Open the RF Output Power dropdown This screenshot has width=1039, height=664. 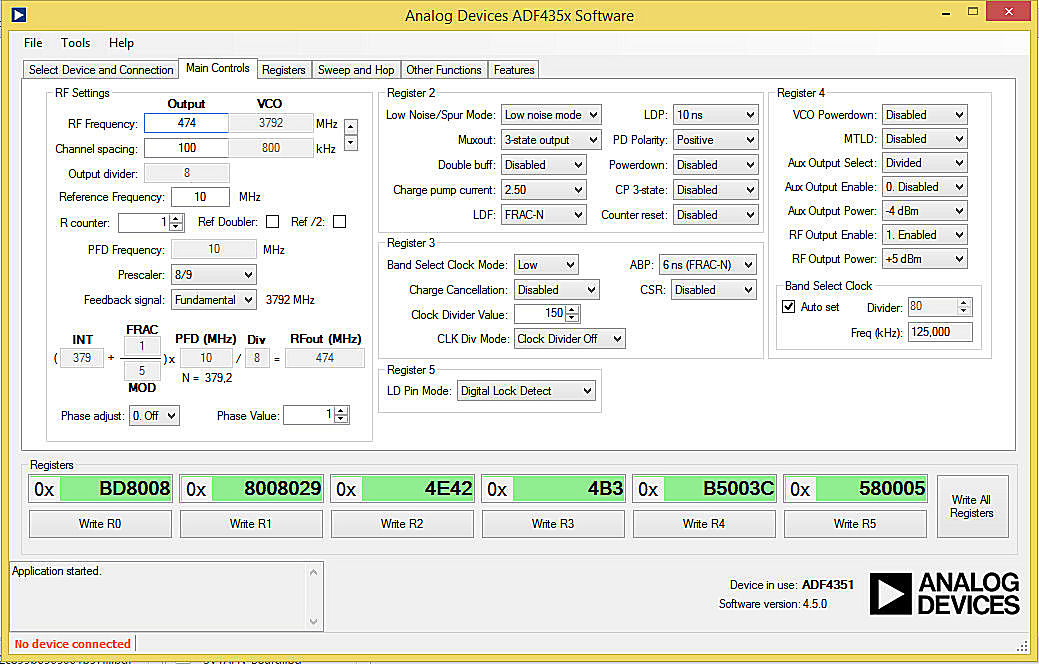tap(924, 258)
